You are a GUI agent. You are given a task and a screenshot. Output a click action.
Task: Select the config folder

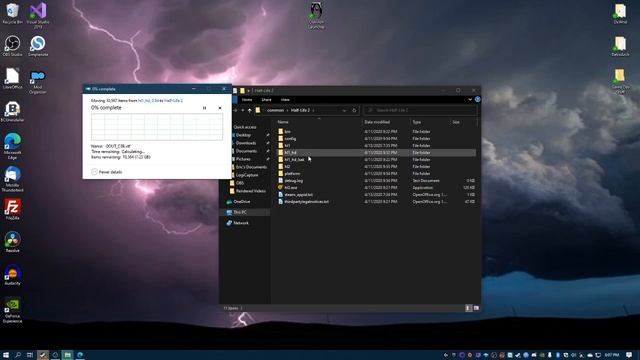[x=290, y=139]
